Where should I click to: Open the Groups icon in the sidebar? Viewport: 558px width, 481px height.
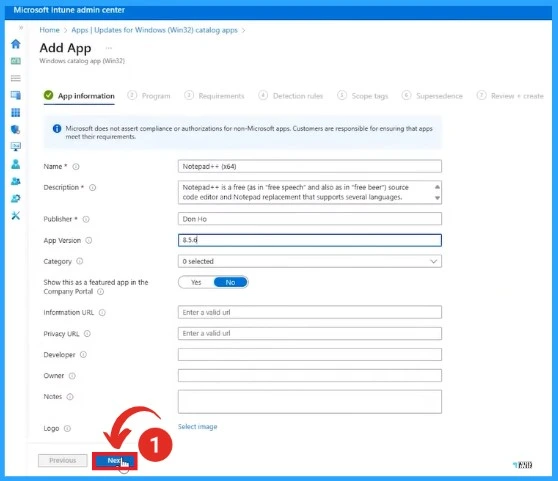coord(16,181)
